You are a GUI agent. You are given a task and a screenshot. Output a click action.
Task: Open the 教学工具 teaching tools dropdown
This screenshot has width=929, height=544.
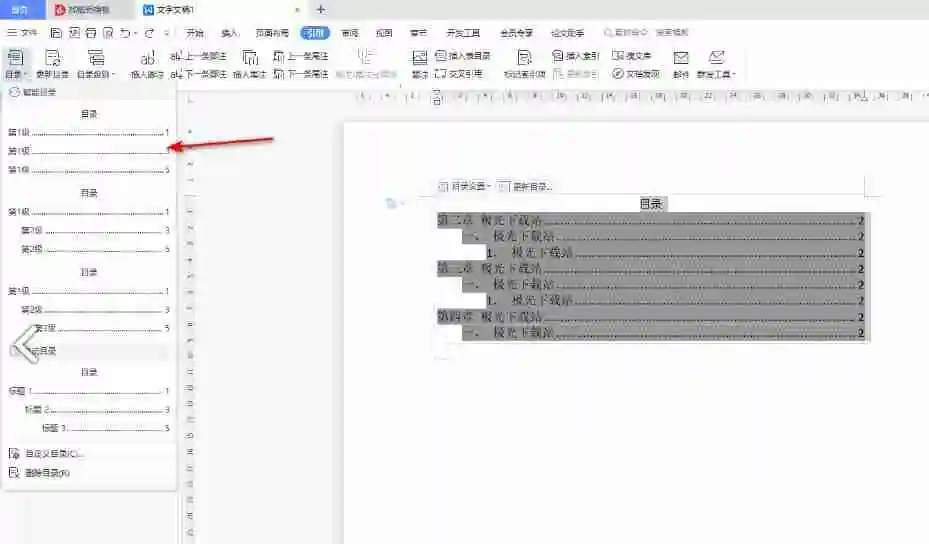click(716, 63)
